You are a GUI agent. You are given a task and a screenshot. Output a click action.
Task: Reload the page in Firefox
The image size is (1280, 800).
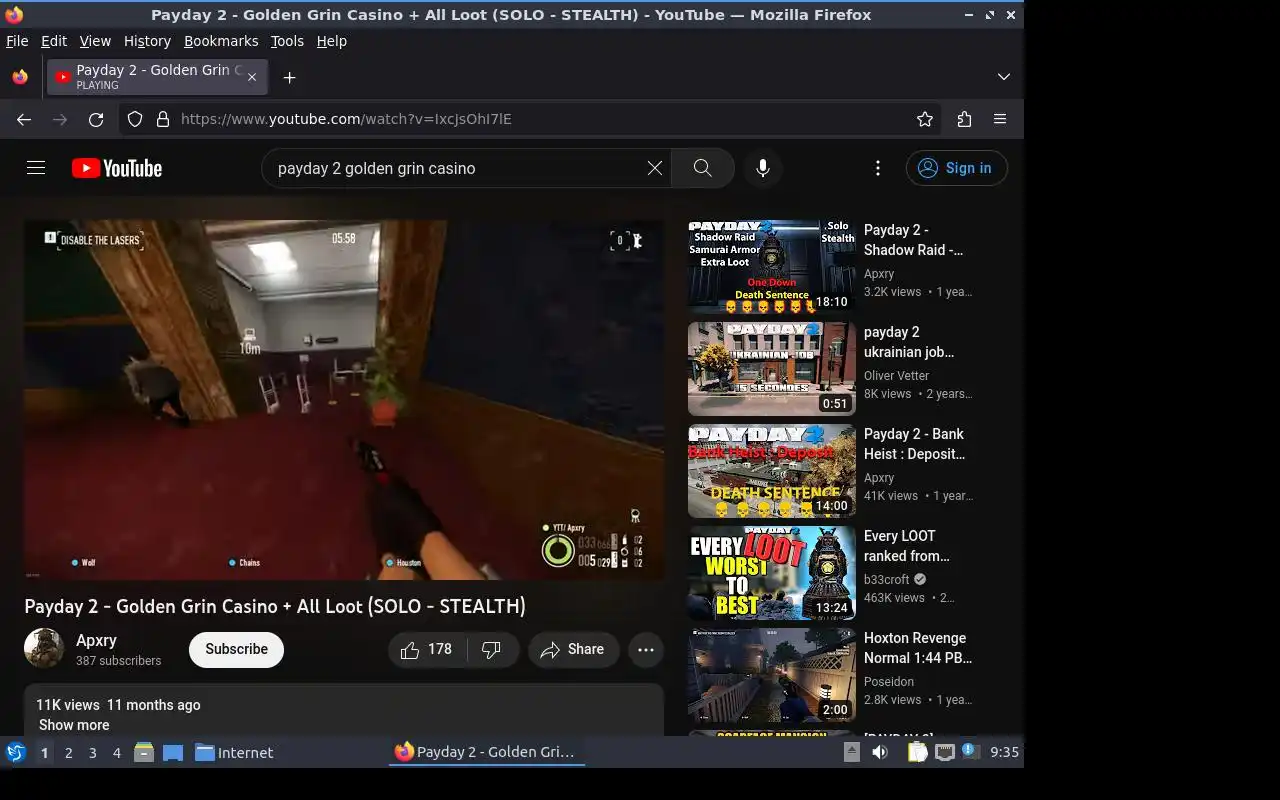[x=96, y=119]
